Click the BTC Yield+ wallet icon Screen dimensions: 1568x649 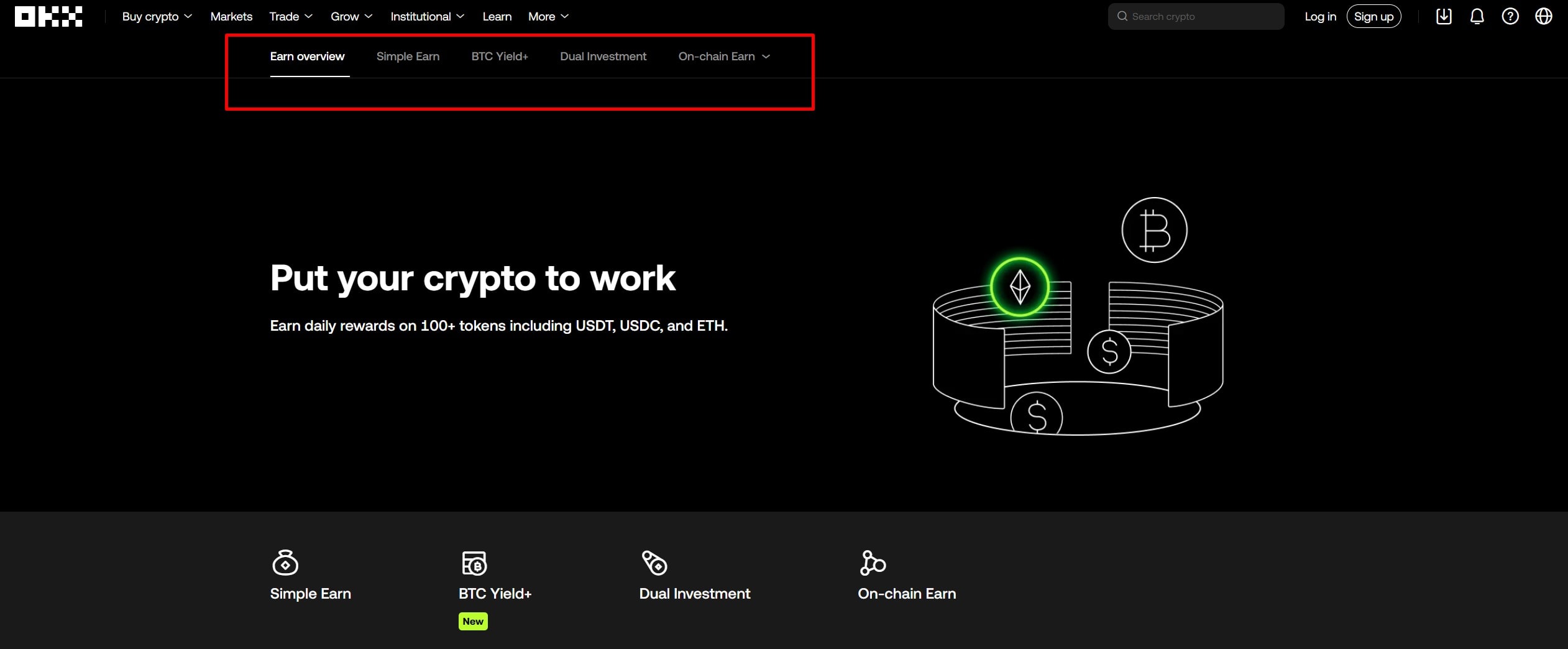474,561
